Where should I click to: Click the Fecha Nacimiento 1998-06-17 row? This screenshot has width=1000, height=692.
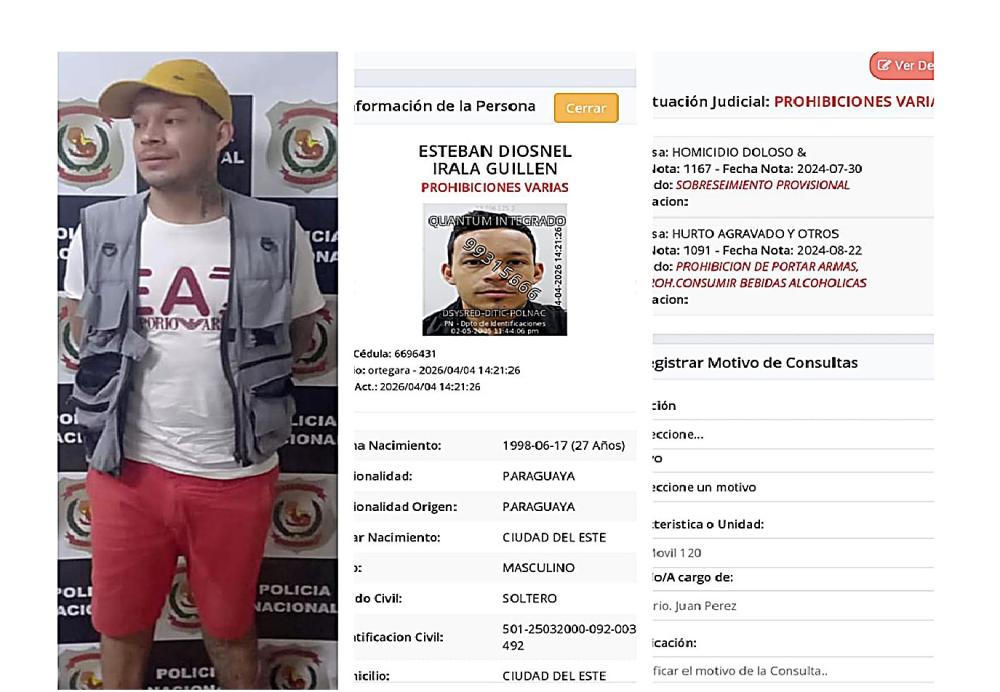click(495, 445)
